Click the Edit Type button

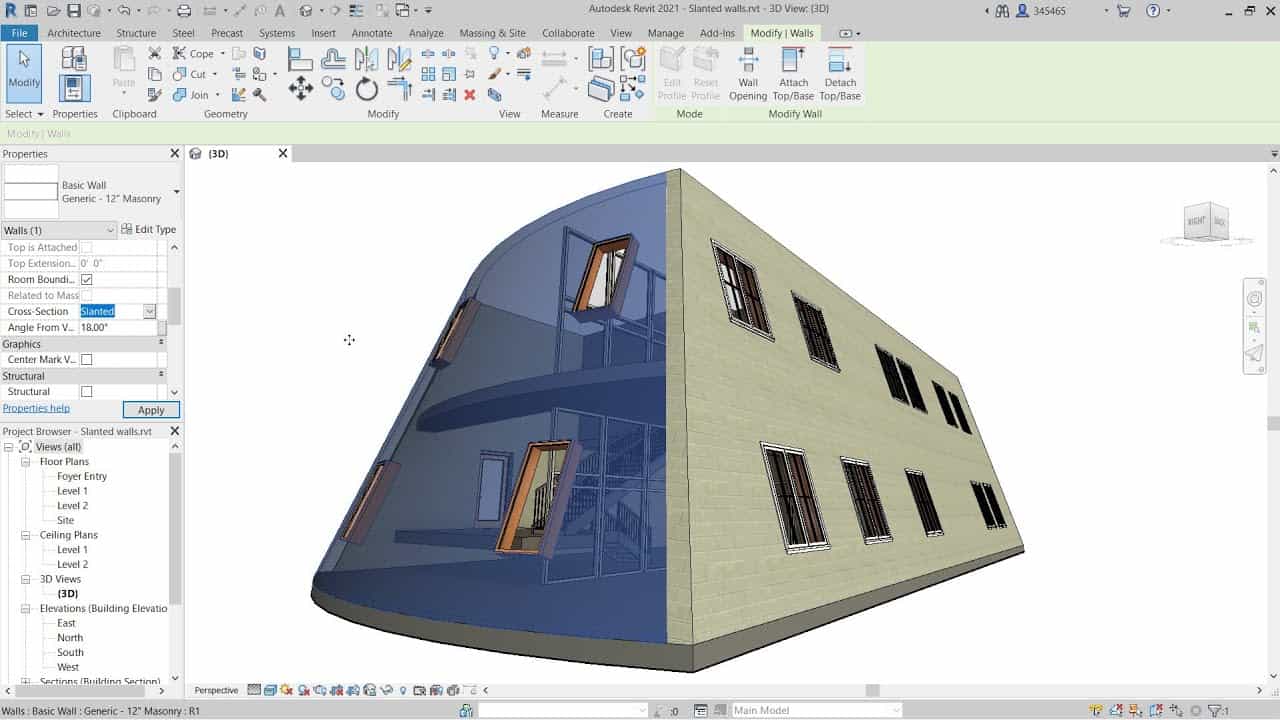[x=148, y=230]
